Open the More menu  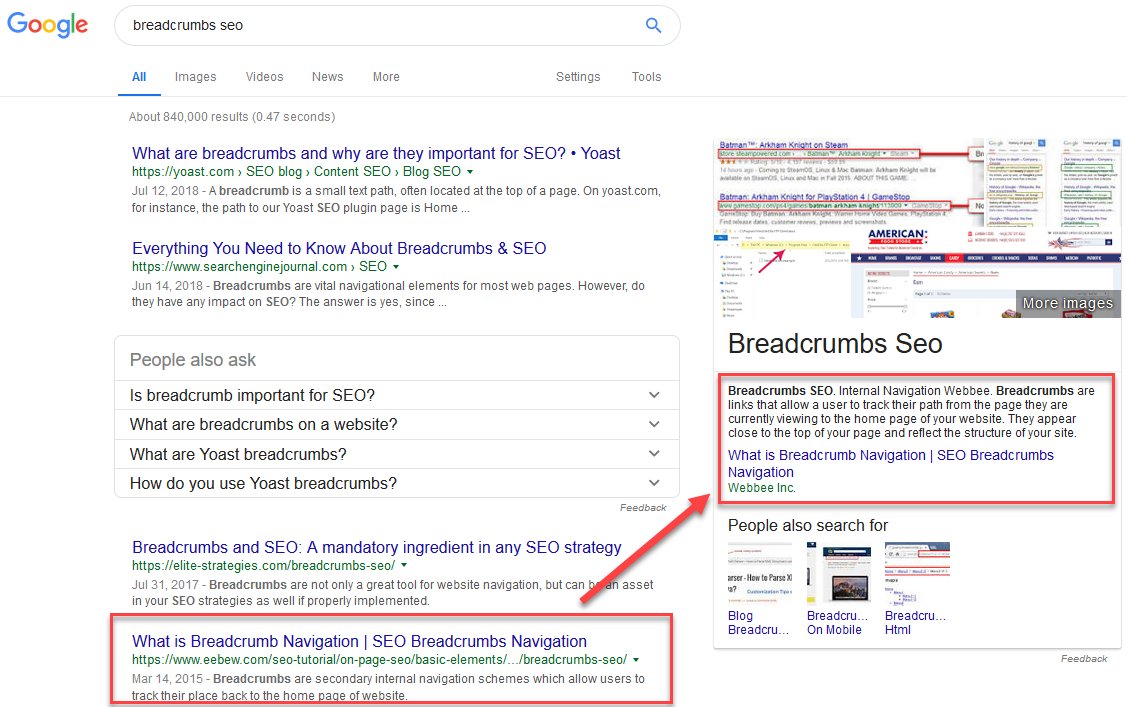(386, 77)
